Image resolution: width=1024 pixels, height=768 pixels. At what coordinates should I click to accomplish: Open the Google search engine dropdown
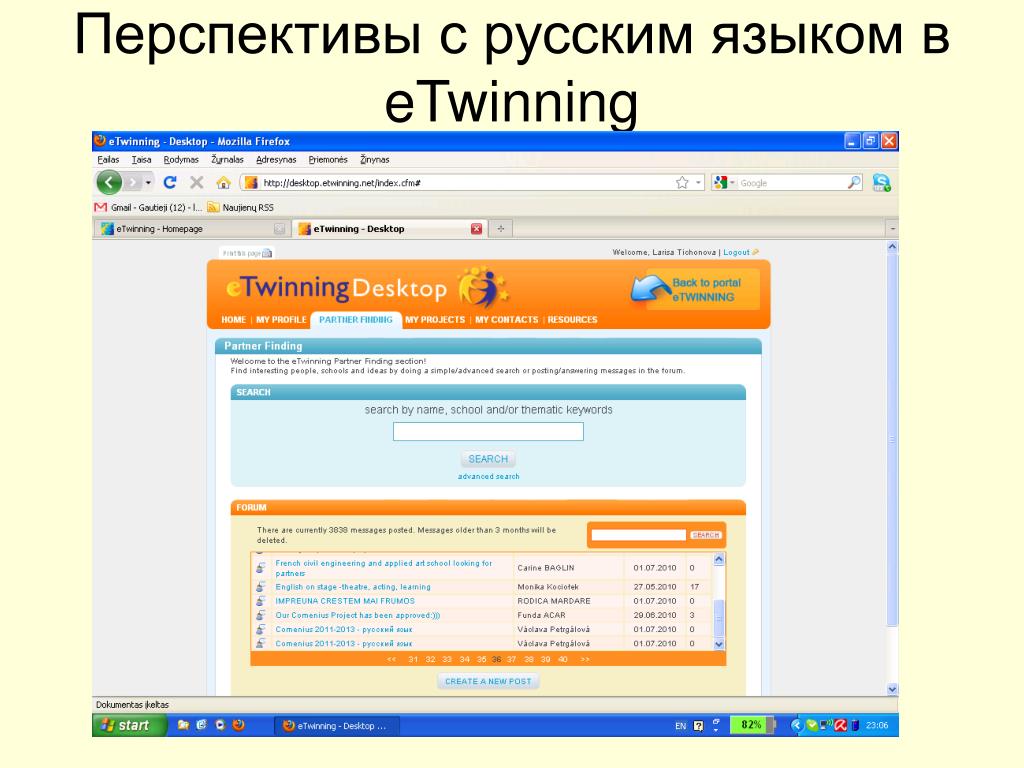click(732, 183)
